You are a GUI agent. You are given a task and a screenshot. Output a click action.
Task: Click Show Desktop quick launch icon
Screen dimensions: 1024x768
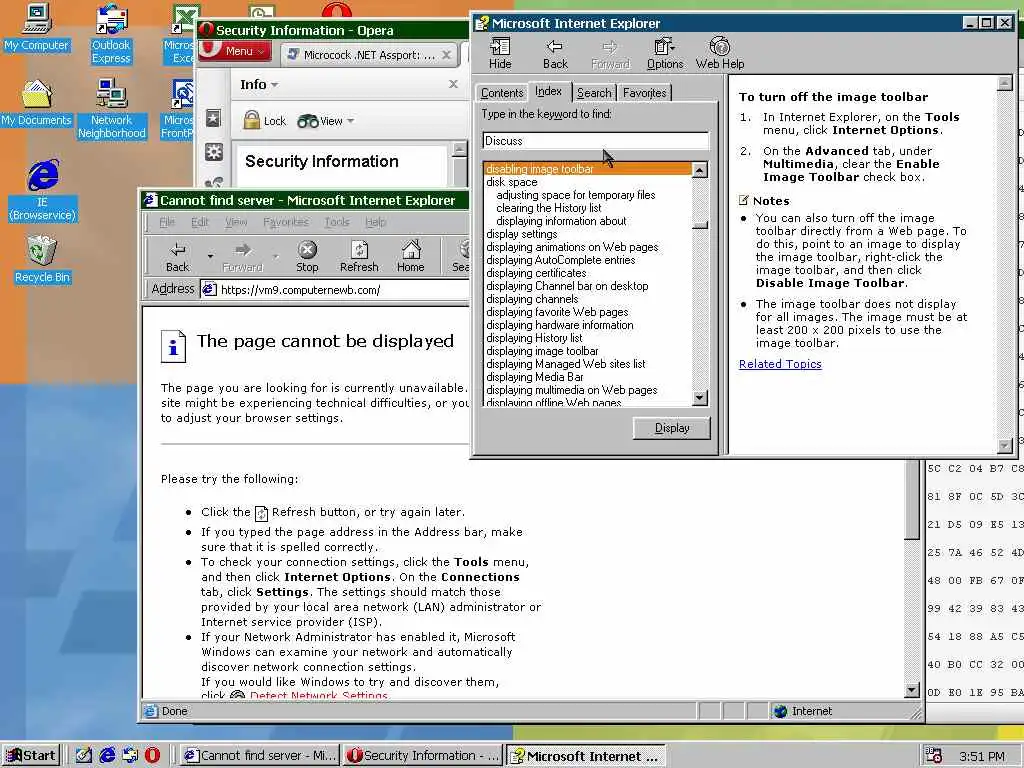84,755
